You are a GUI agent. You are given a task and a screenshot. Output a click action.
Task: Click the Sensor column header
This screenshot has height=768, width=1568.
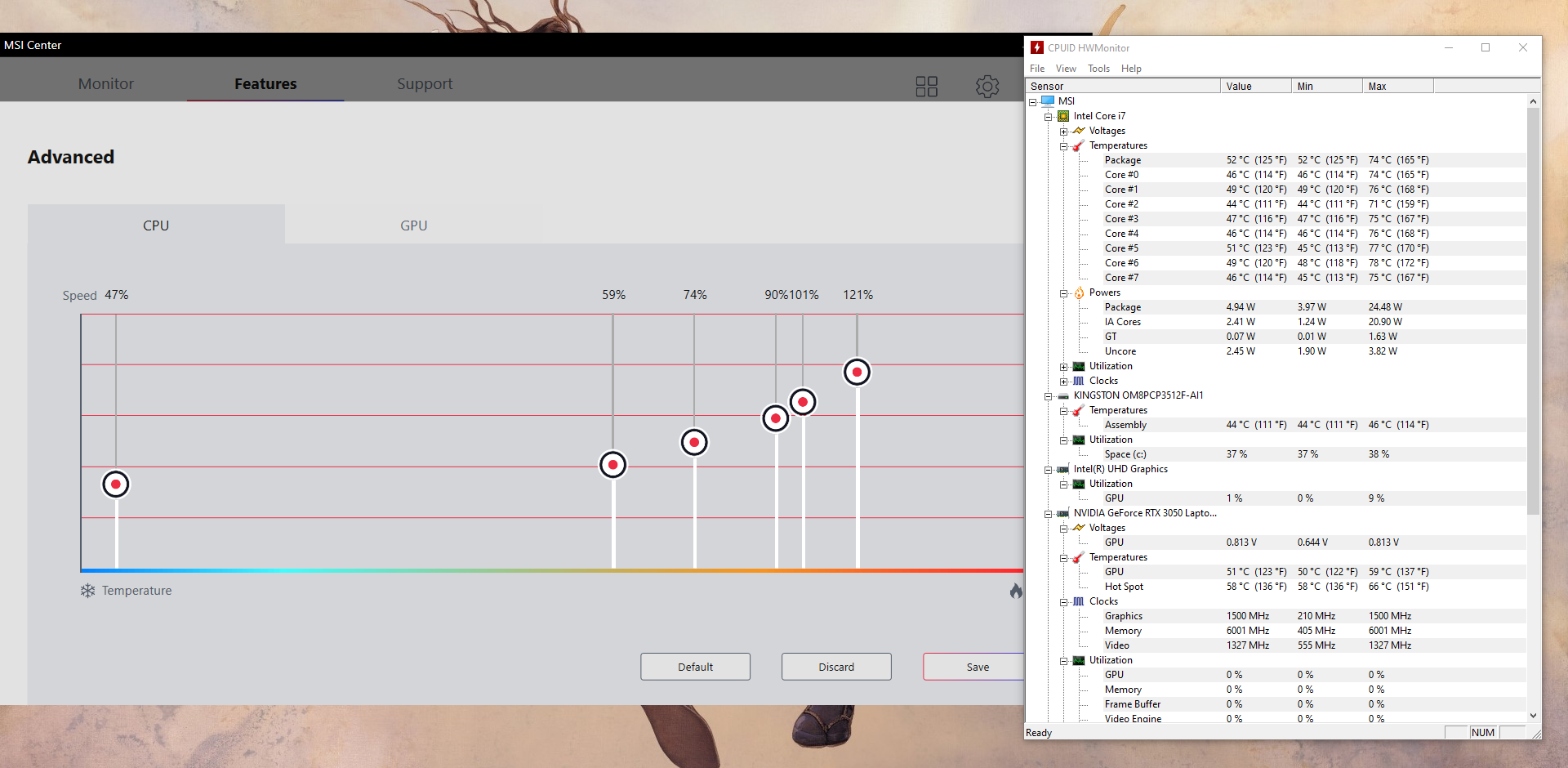1123,86
